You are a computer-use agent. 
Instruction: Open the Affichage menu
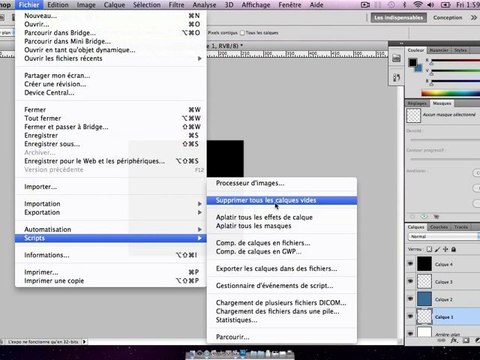pyautogui.click(x=256, y=5)
